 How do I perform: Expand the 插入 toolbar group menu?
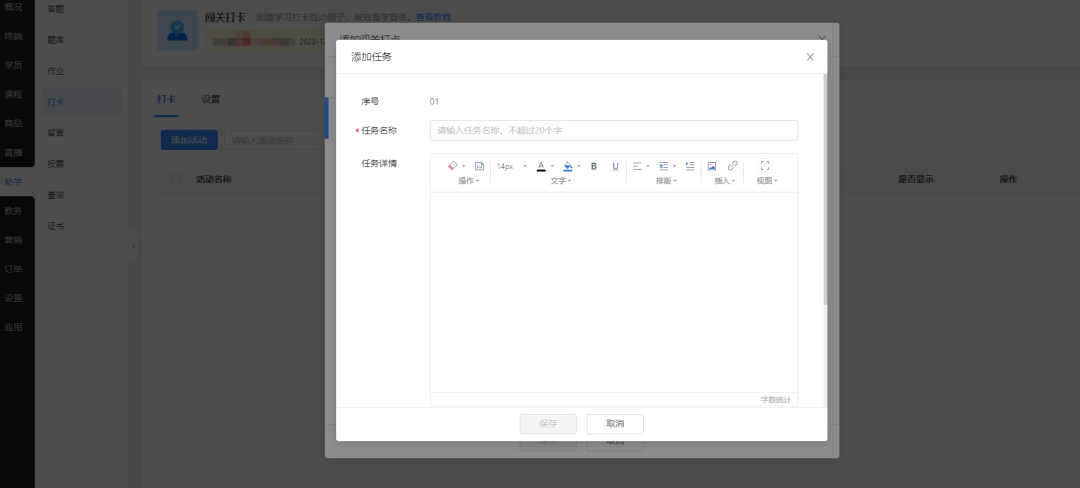pos(724,181)
